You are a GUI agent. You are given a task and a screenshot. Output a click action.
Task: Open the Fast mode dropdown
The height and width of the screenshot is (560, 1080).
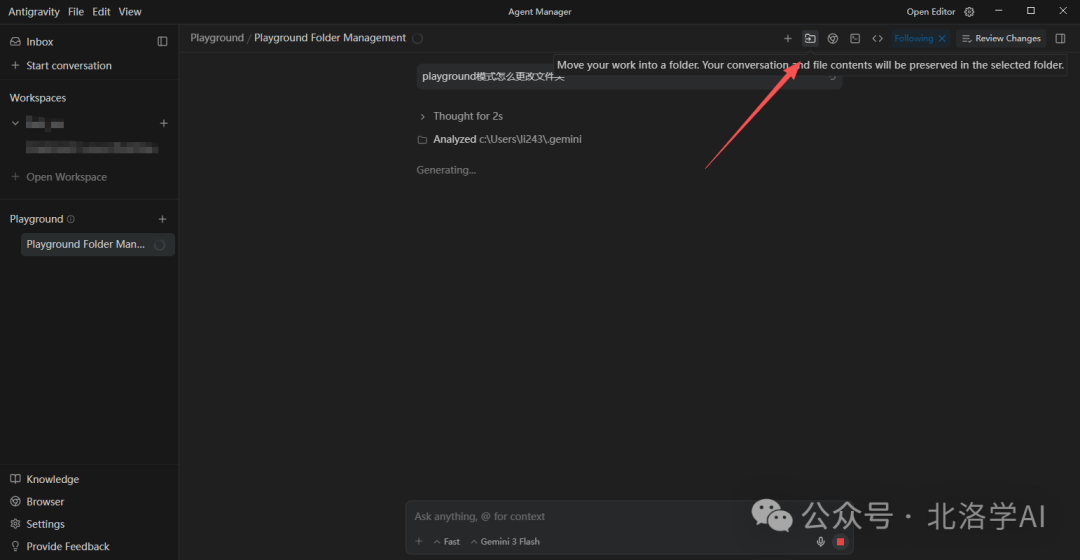pos(447,542)
